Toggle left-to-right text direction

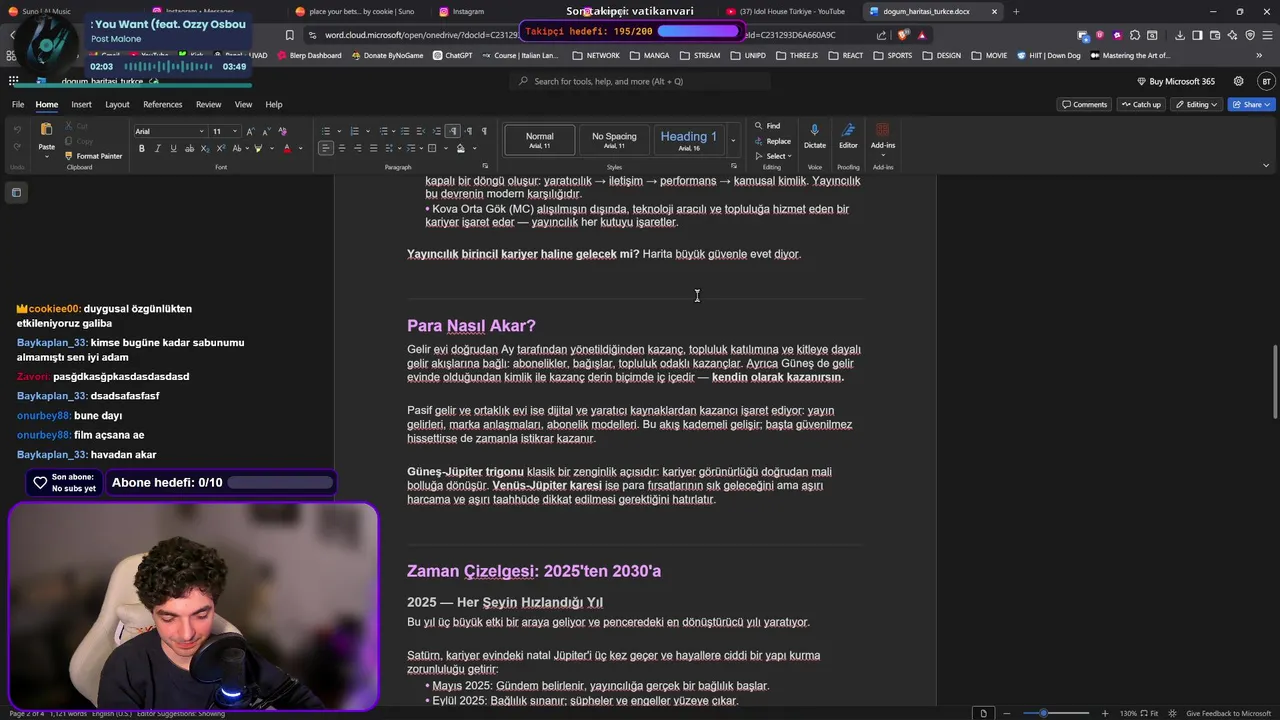tap(453, 131)
